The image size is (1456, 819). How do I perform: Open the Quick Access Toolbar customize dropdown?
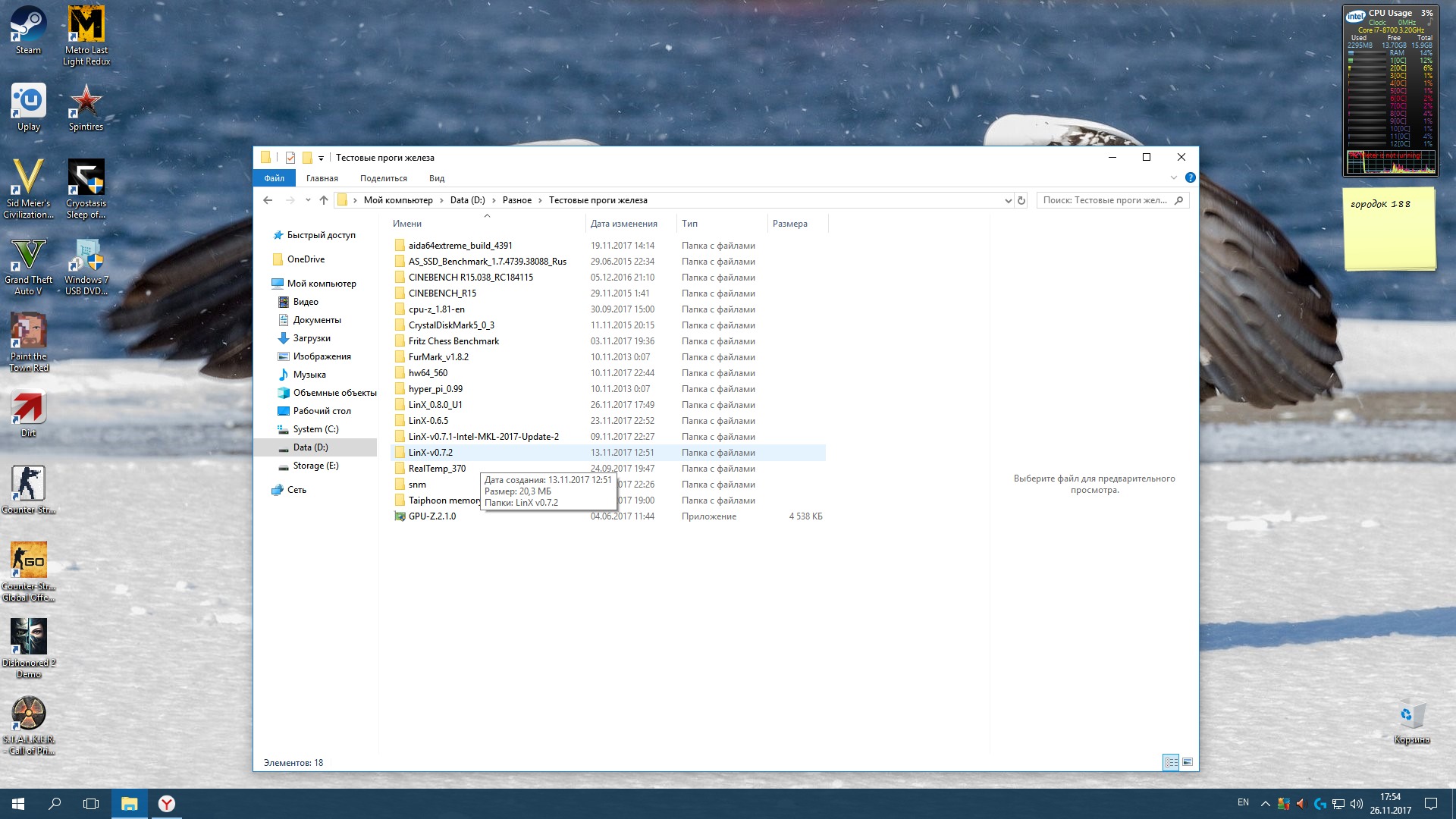coord(321,158)
